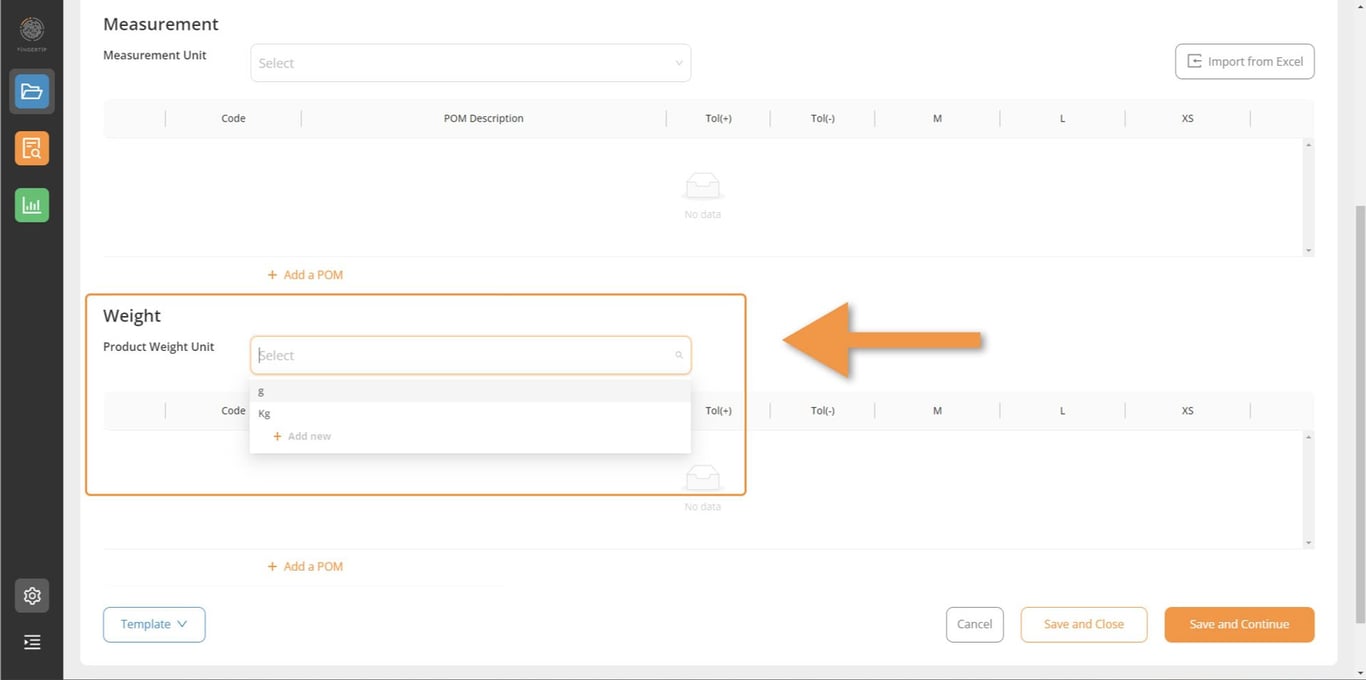Click Save and Continue button
Viewport: 1366px width, 680px height.
(1239, 624)
